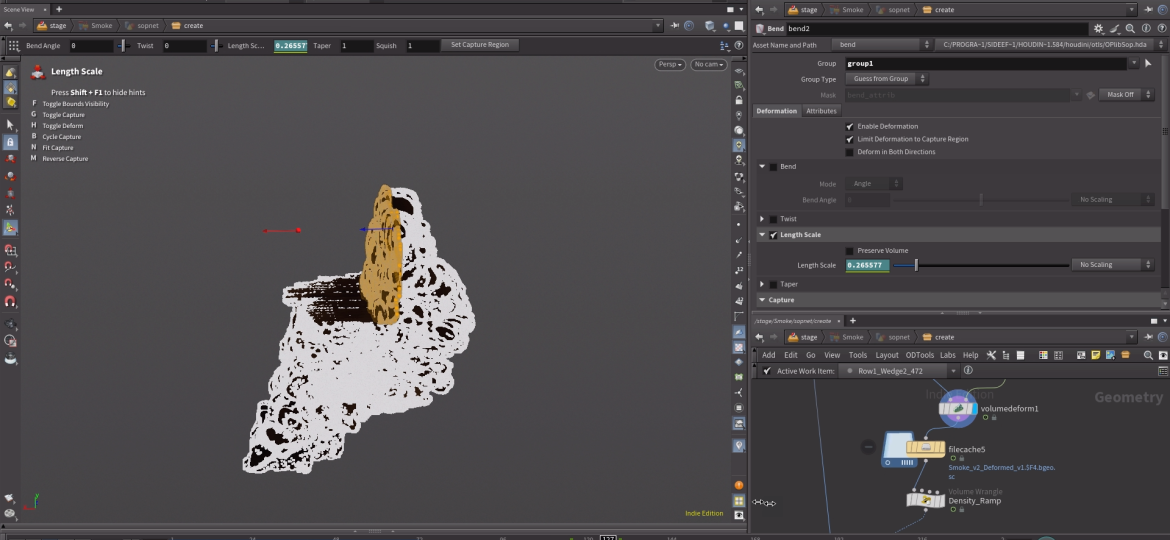
Task: Click the gear icon in the parameter pane
Action: coord(1099,29)
